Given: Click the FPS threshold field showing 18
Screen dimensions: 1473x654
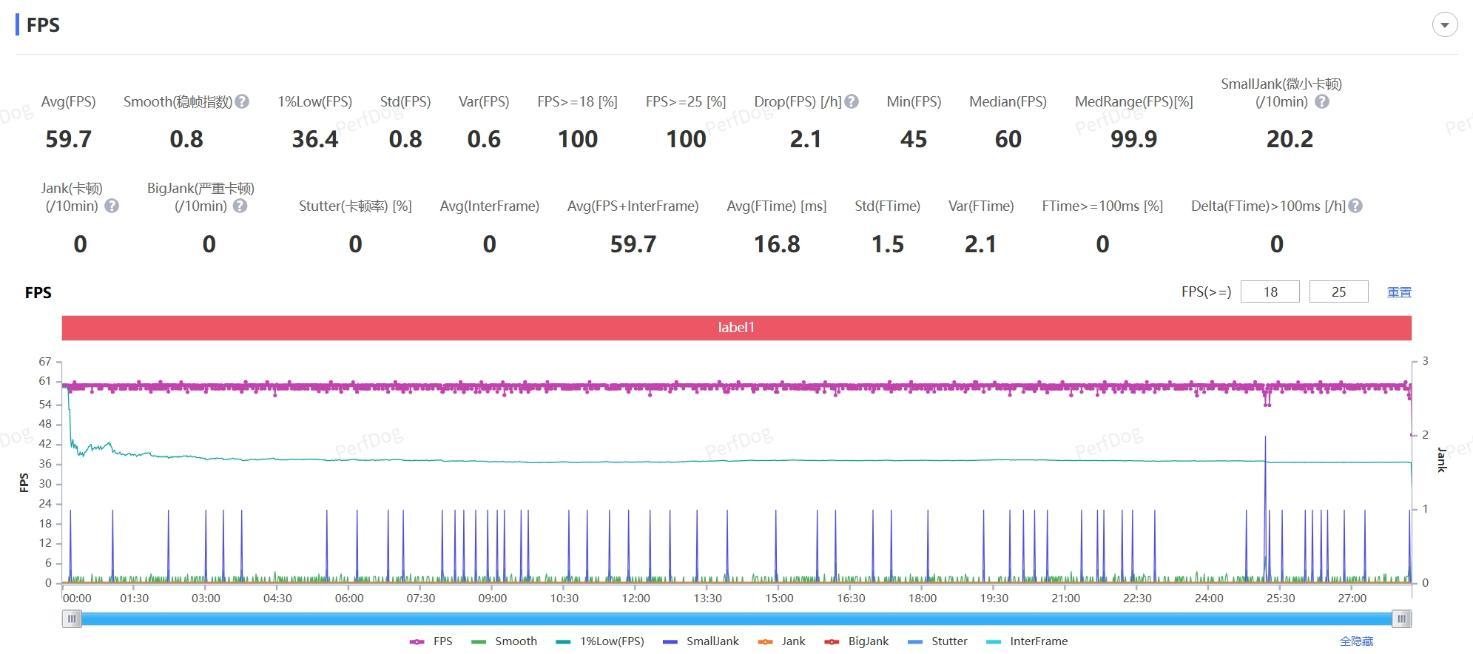Looking at the screenshot, I should pos(1270,292).
